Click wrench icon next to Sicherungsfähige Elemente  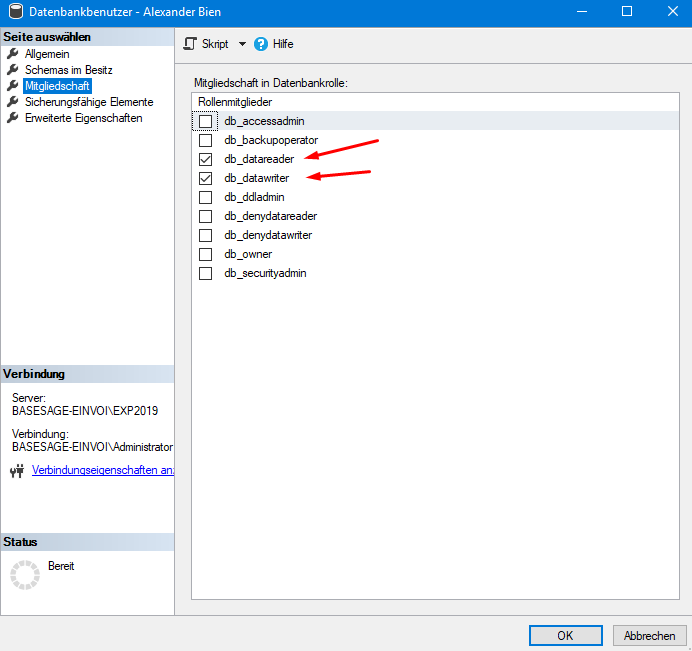[13, 102]
